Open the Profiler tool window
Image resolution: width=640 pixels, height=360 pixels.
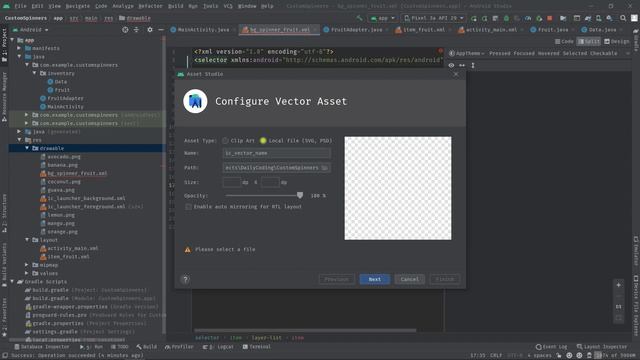pyautogui.click(x=179, y=347)
